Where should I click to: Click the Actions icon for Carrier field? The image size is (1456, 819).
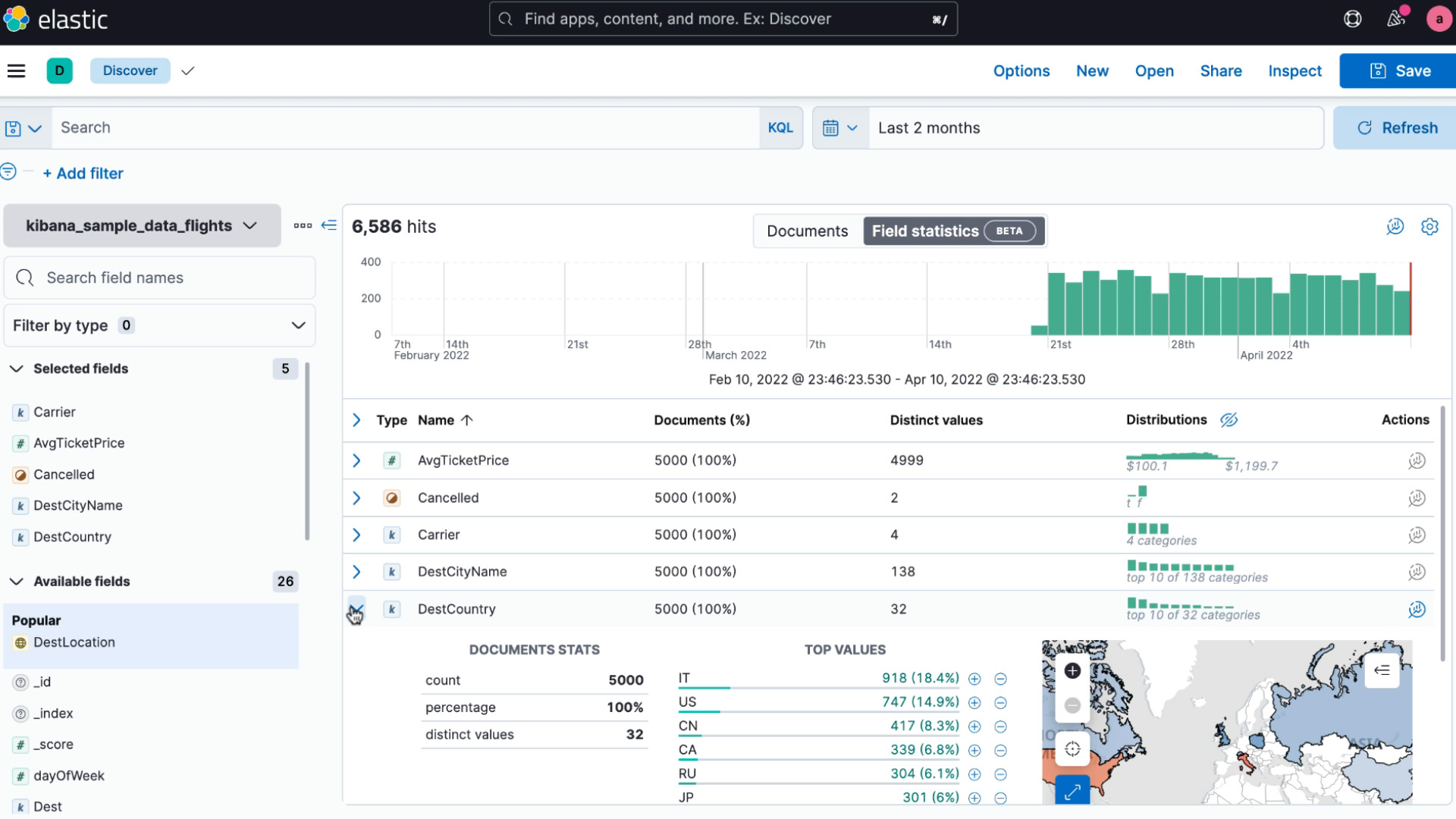[1417, 534]
